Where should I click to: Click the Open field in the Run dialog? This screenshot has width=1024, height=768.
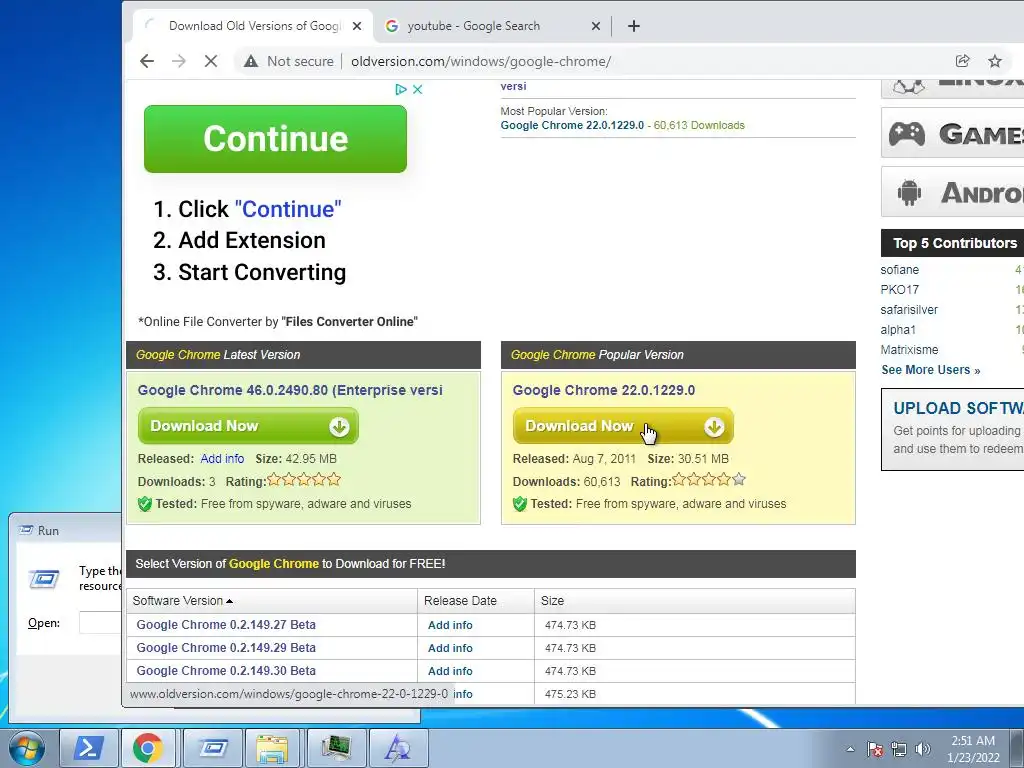click(x=100, y=623)
